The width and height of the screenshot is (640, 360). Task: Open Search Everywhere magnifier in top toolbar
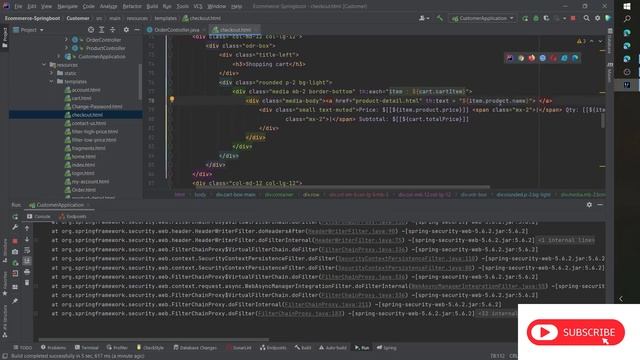click(587, 18)
